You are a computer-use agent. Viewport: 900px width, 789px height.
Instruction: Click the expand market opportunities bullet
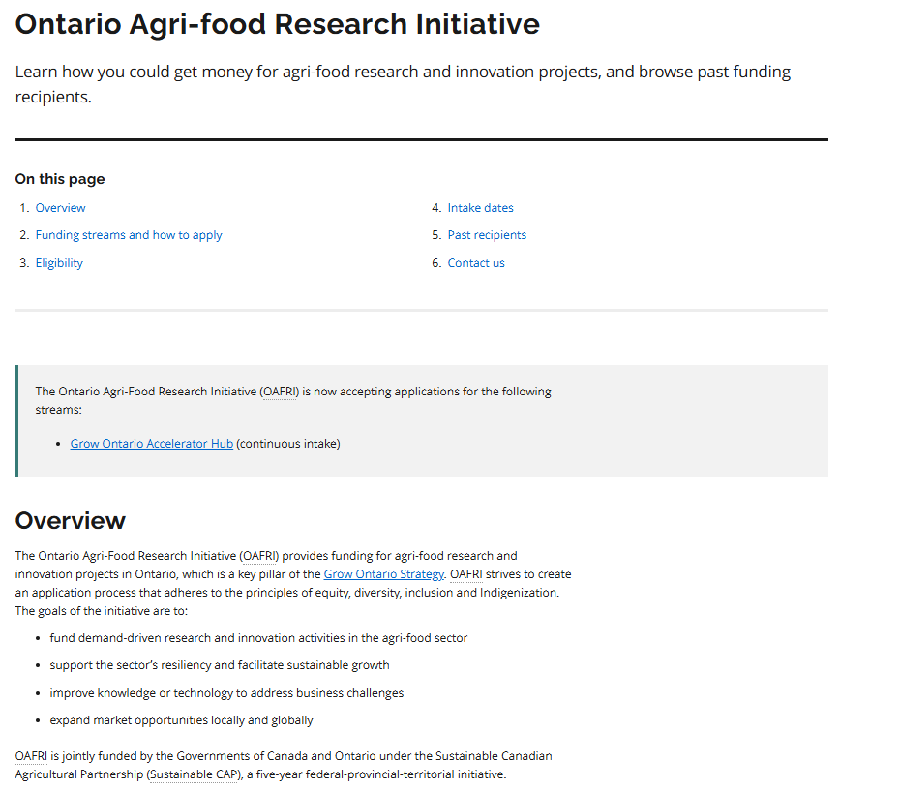(181, 720)
